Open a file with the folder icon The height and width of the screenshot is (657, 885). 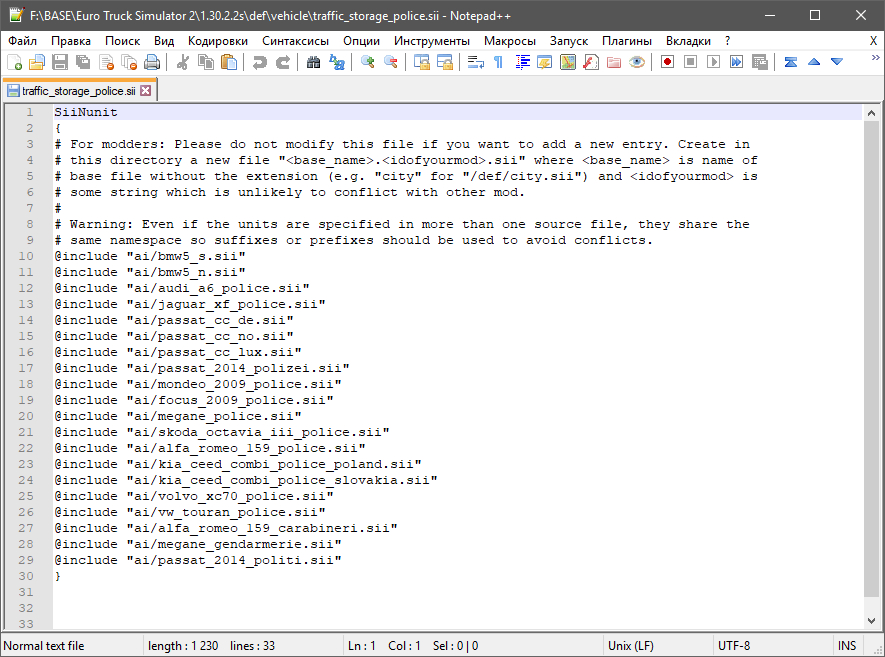point(37,62)
